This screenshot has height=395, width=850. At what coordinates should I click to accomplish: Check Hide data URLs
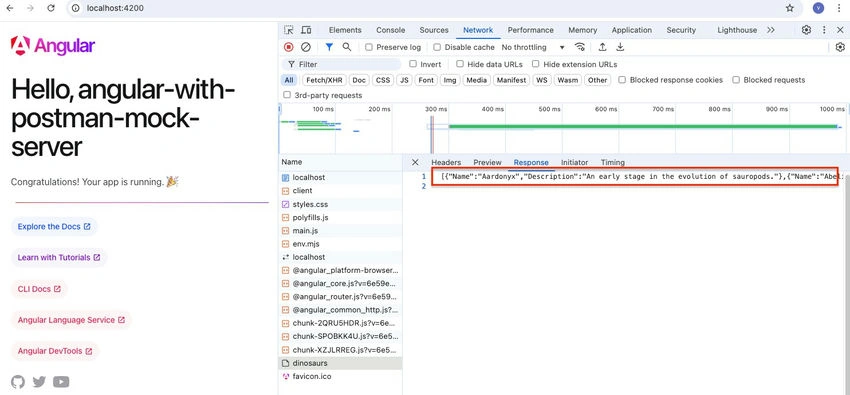point(460,64)
